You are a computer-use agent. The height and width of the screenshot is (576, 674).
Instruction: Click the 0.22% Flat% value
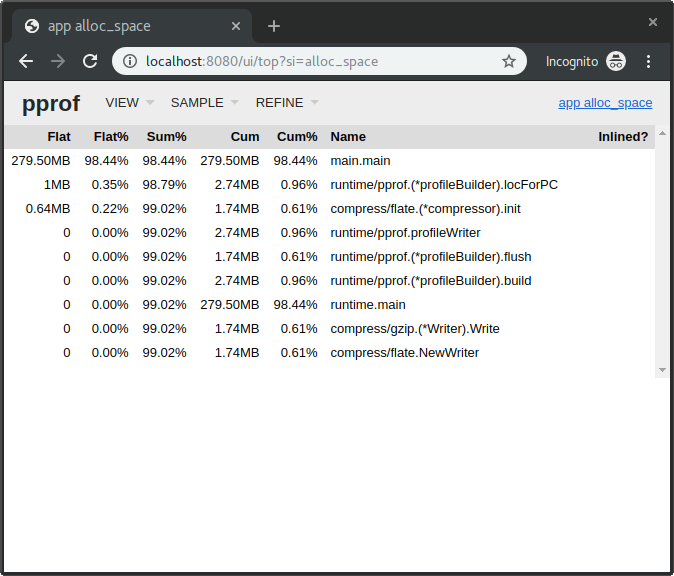tap(110, 209)
